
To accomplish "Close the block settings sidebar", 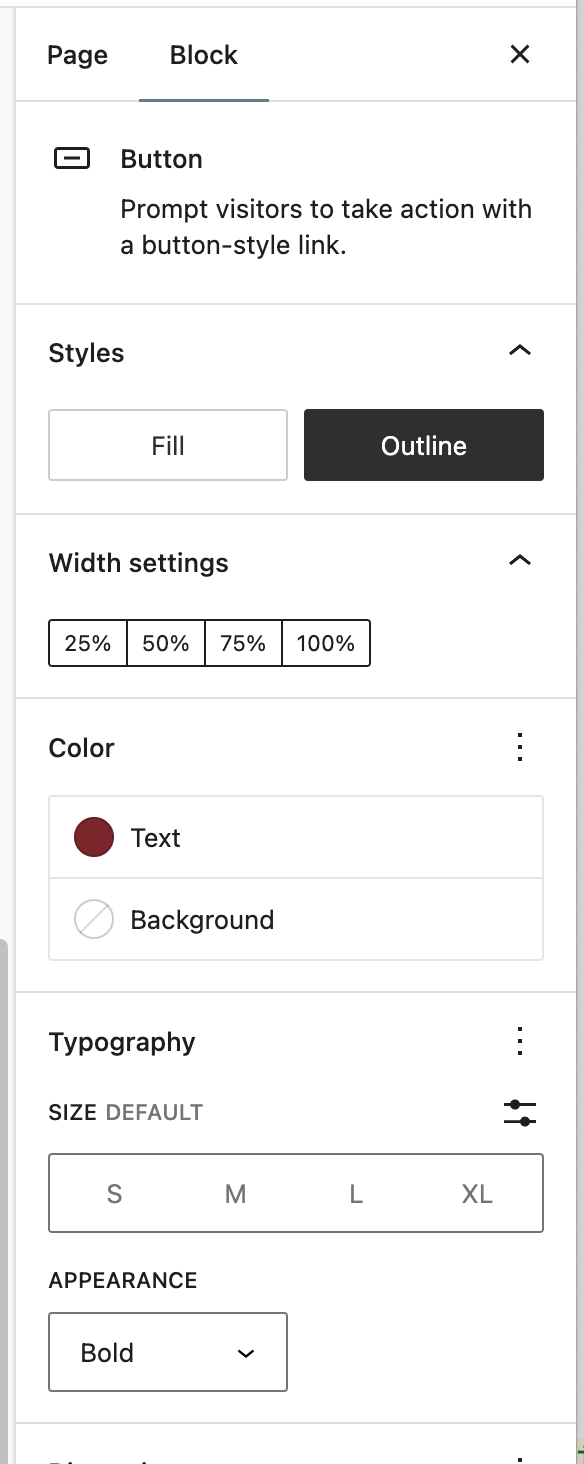I will (x=520, y=54).
